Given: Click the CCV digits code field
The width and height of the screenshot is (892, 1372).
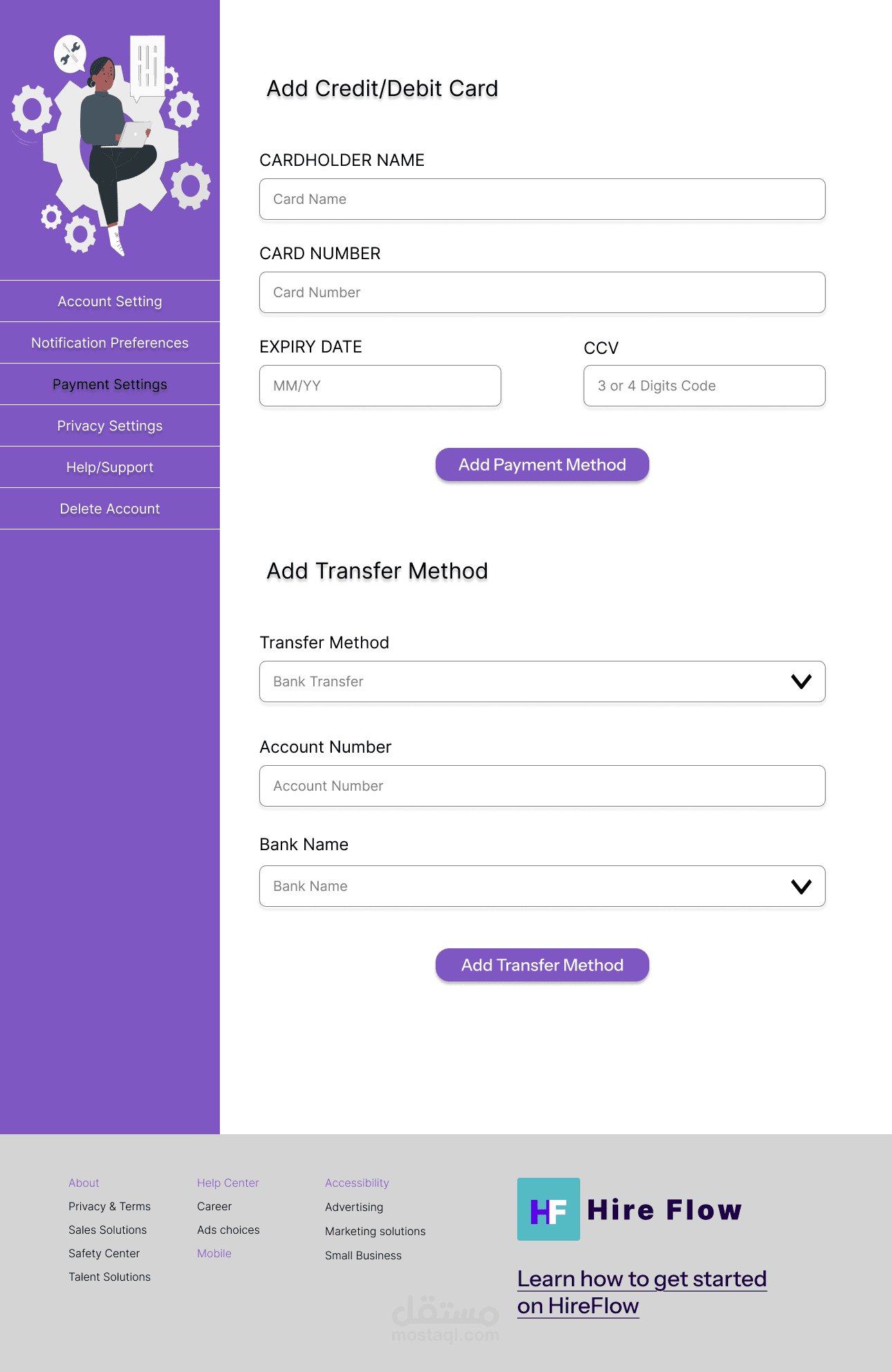Looking at the screenshot, I should click(704, 386).
